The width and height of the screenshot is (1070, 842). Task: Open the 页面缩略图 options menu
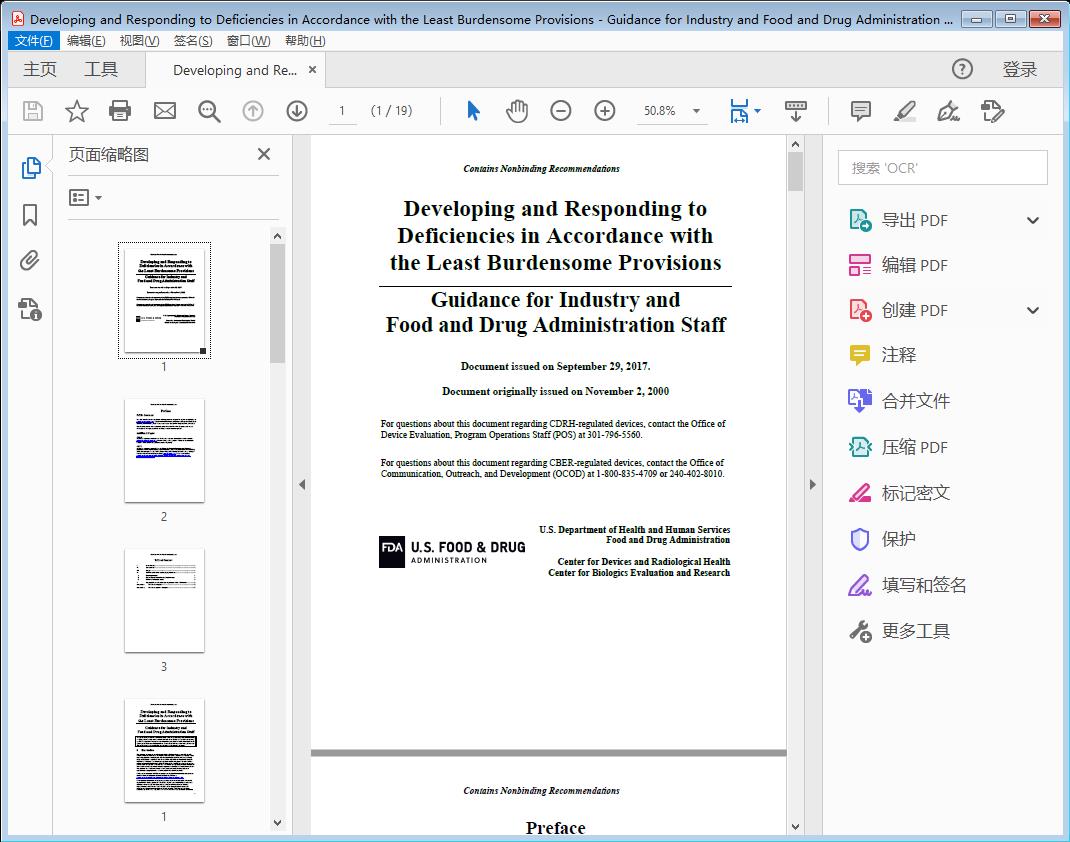tap(84, 197)
